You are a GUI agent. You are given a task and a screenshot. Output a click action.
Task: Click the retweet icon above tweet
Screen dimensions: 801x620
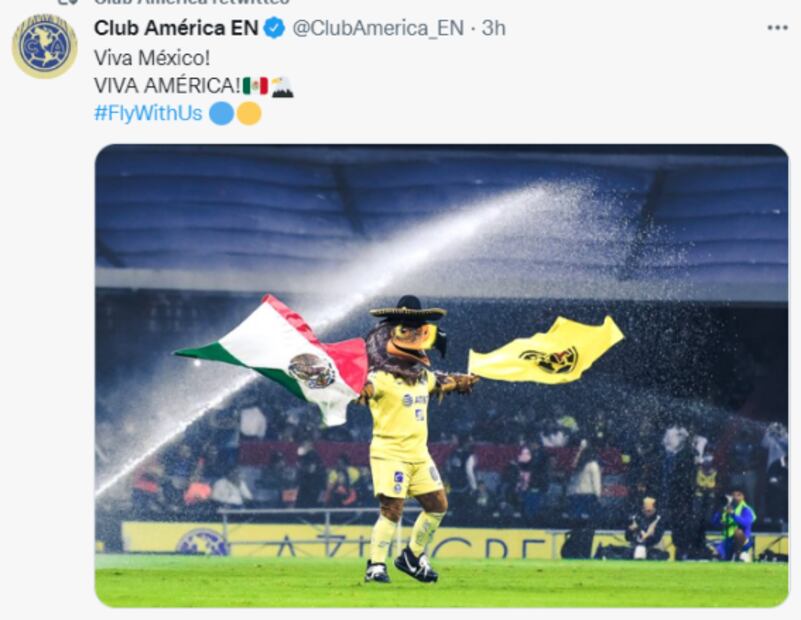coord(67,2)
